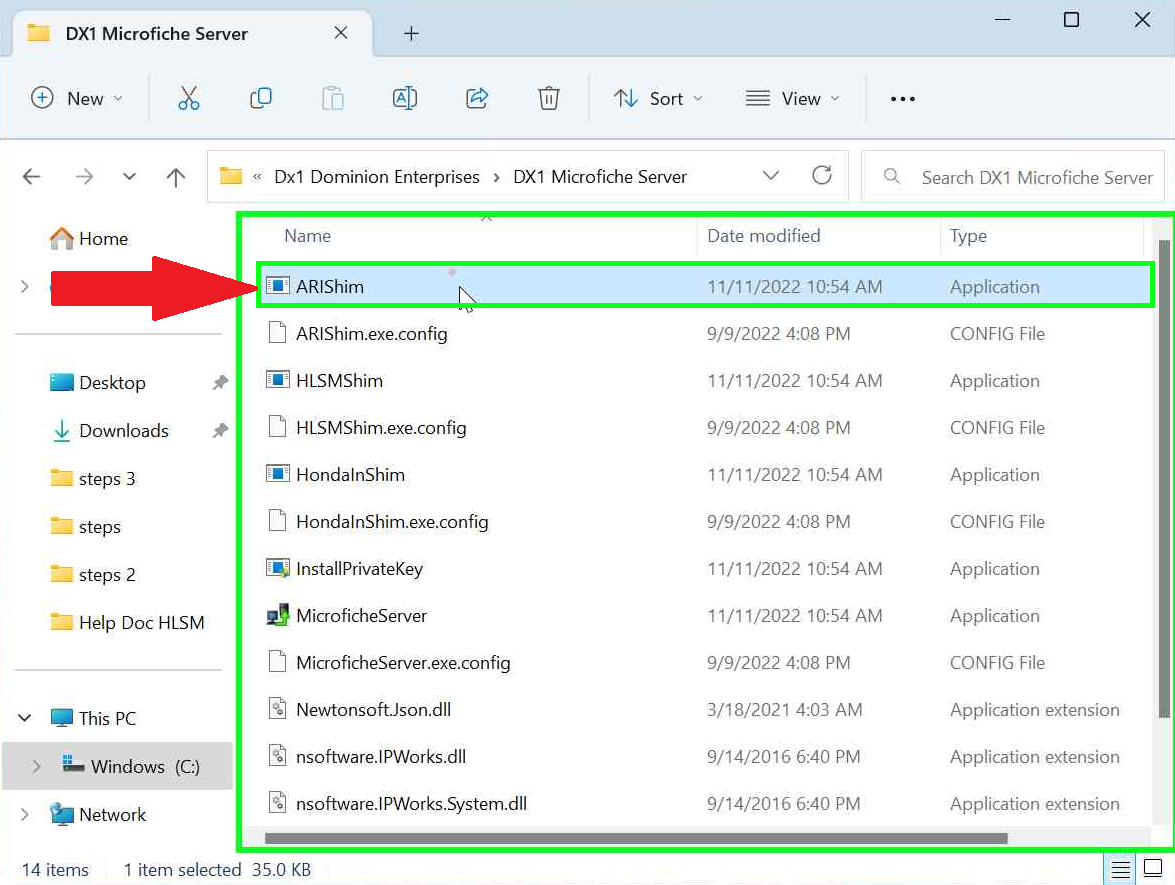The image size is (1175, 885).
Task: Open recent locations dropdown chevron
Action: tap(129, 177)
